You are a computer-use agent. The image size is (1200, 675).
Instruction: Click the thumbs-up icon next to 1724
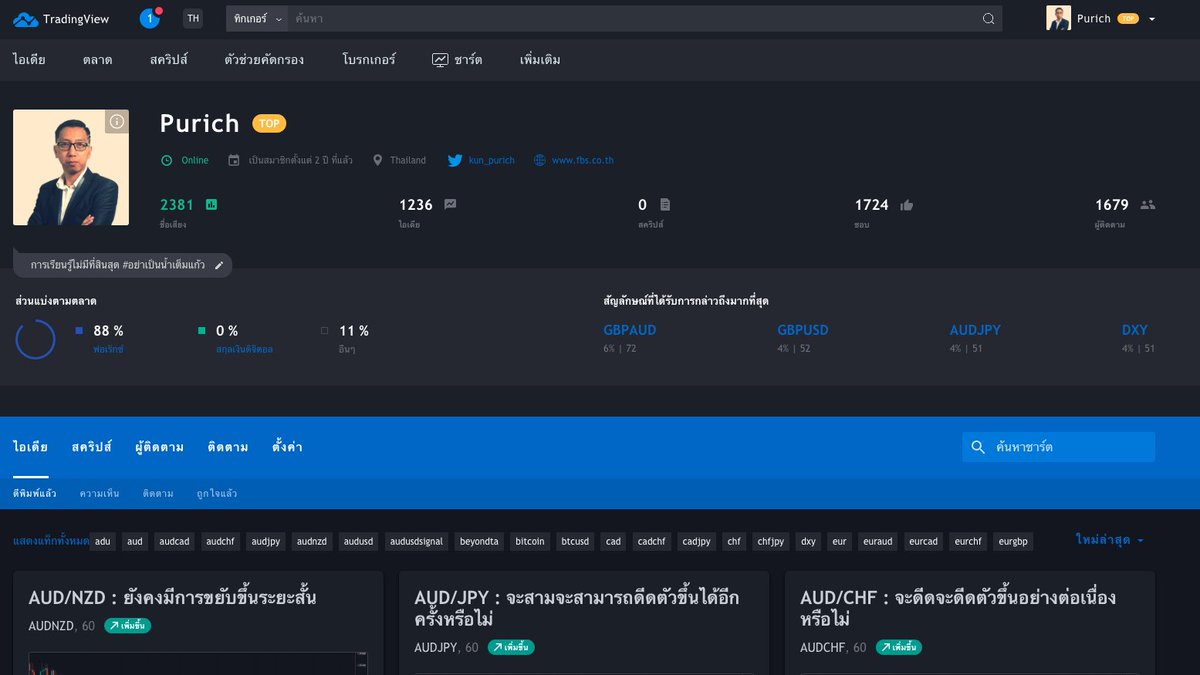click(x=906, y=205)
